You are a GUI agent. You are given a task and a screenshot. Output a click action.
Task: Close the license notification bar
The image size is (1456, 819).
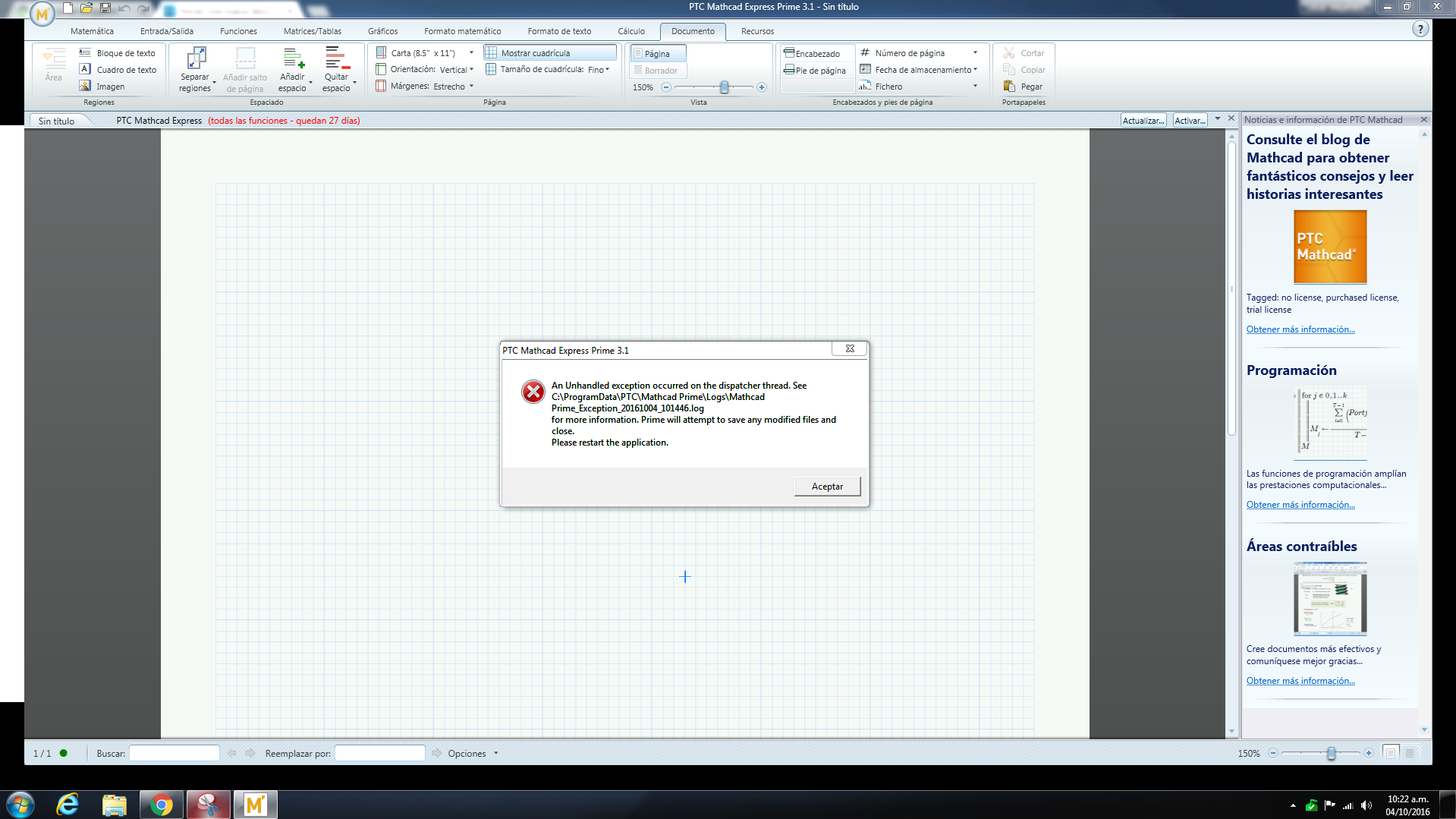click(1231, 119)
